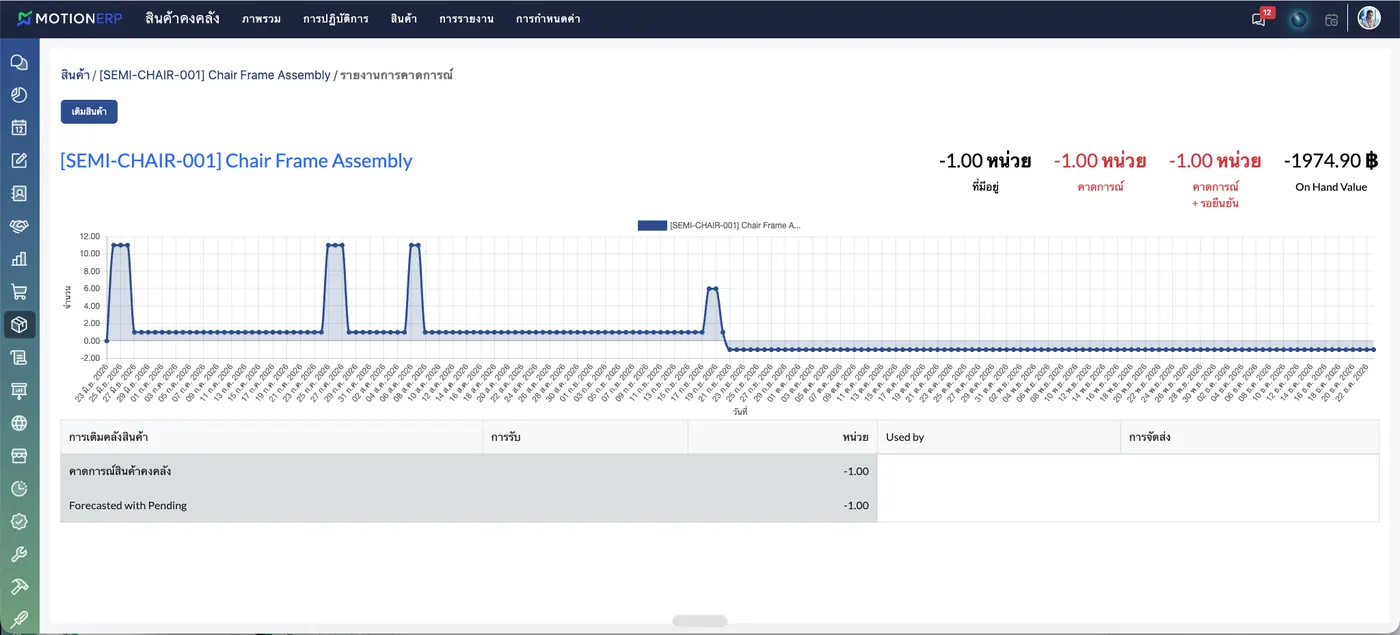Open the timesheet clock sidebar icon
Viewport: 1400px width, 635px height.
click(19, 488)
